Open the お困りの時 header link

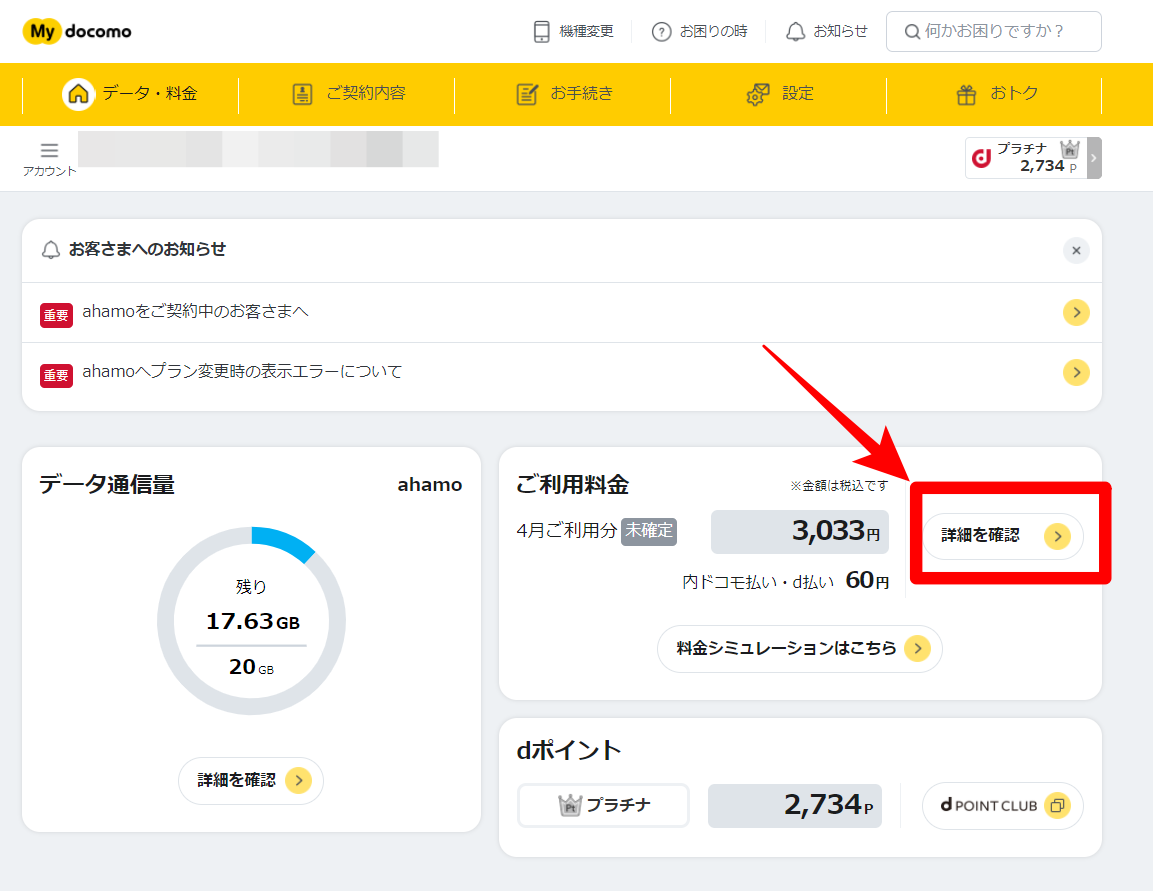(699, 32)
